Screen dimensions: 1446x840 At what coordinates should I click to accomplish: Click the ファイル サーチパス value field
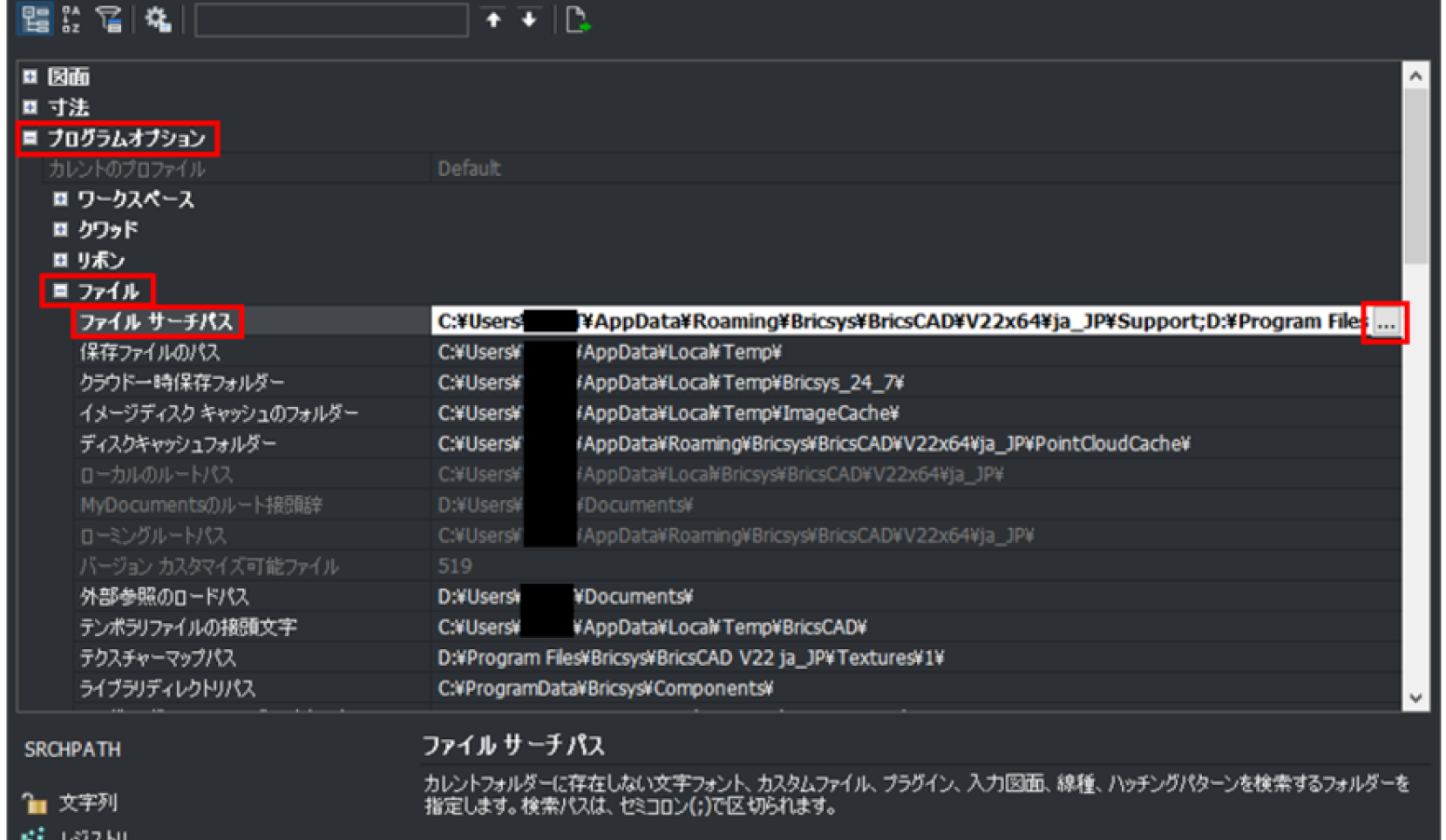pyautogui.click(x=900, y=322)
